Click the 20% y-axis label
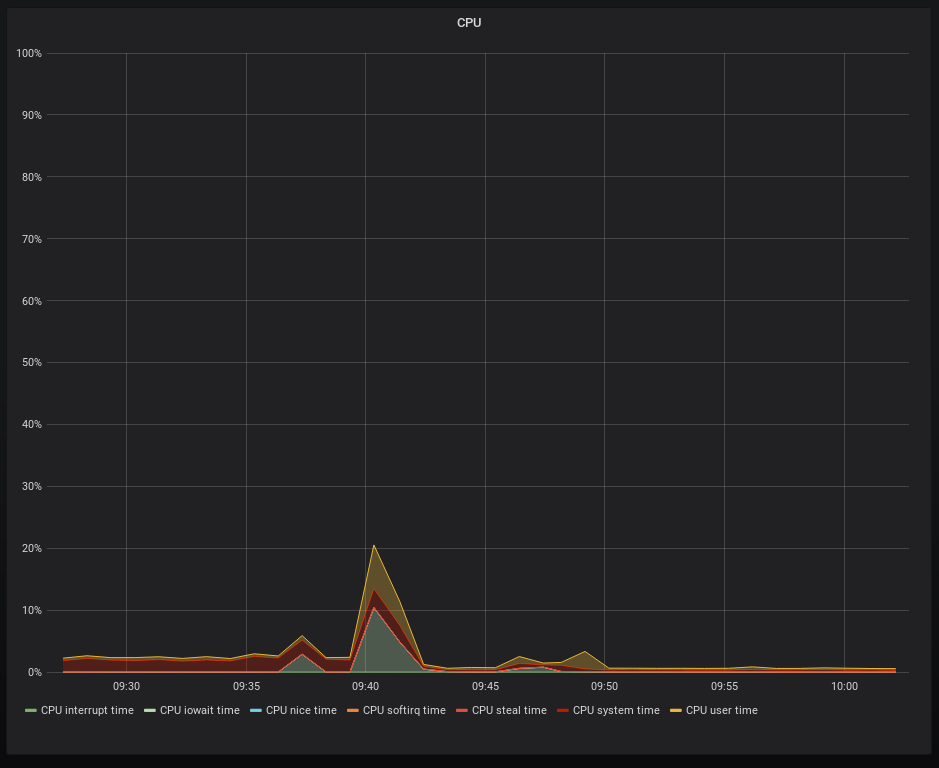This screenshot has width=939, height=768. coord(32,548)
